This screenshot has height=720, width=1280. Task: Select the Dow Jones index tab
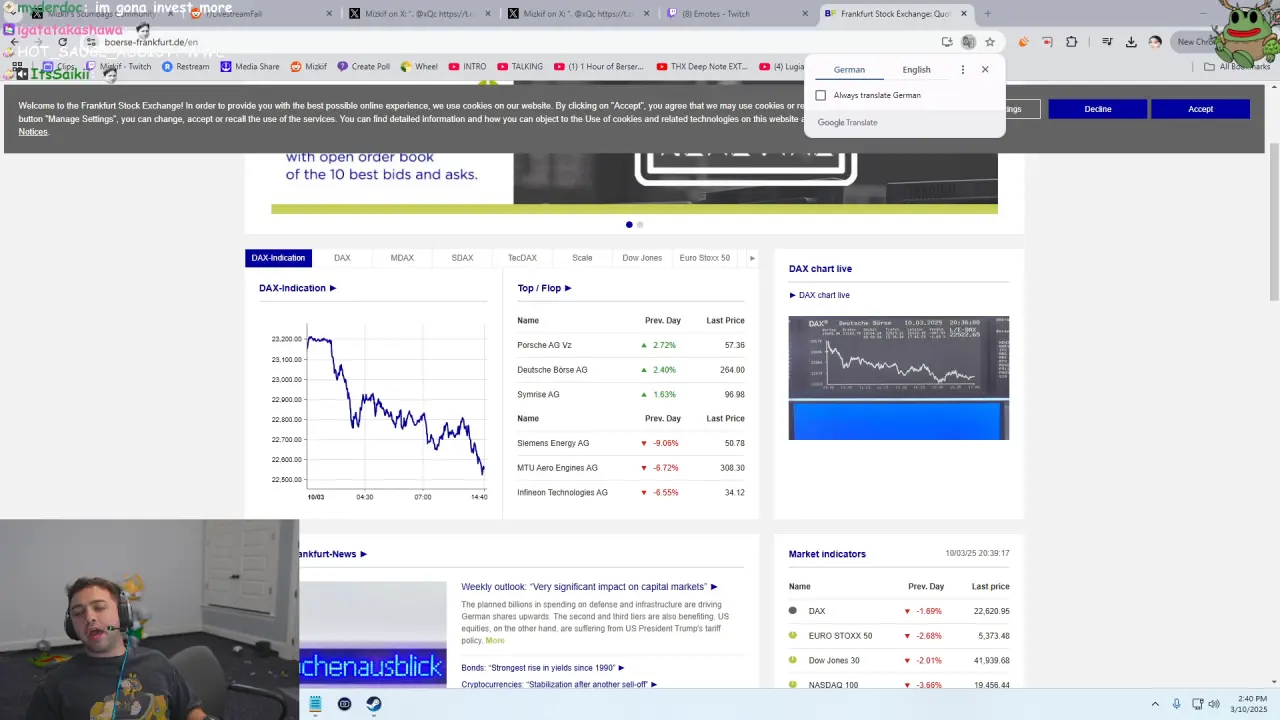(x=642, y=258)
